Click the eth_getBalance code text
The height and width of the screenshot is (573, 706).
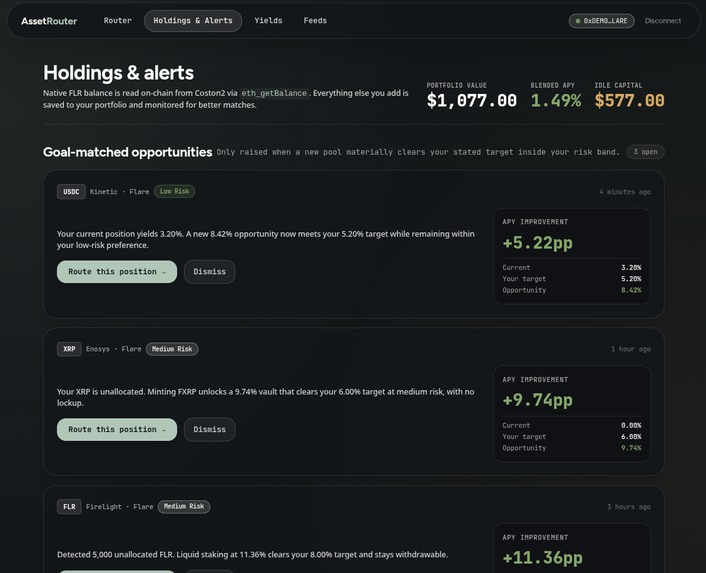pyautogui.click(x=274, y=93)
